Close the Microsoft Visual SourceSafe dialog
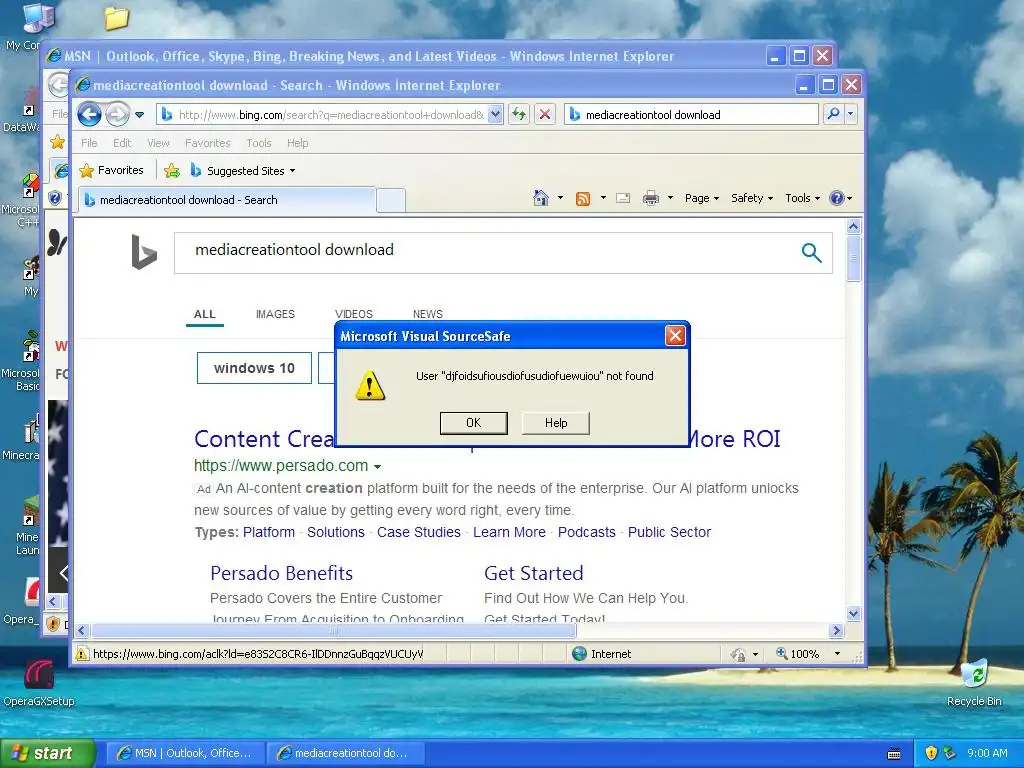Screen dimensions: 1024x768 (675, 336)
